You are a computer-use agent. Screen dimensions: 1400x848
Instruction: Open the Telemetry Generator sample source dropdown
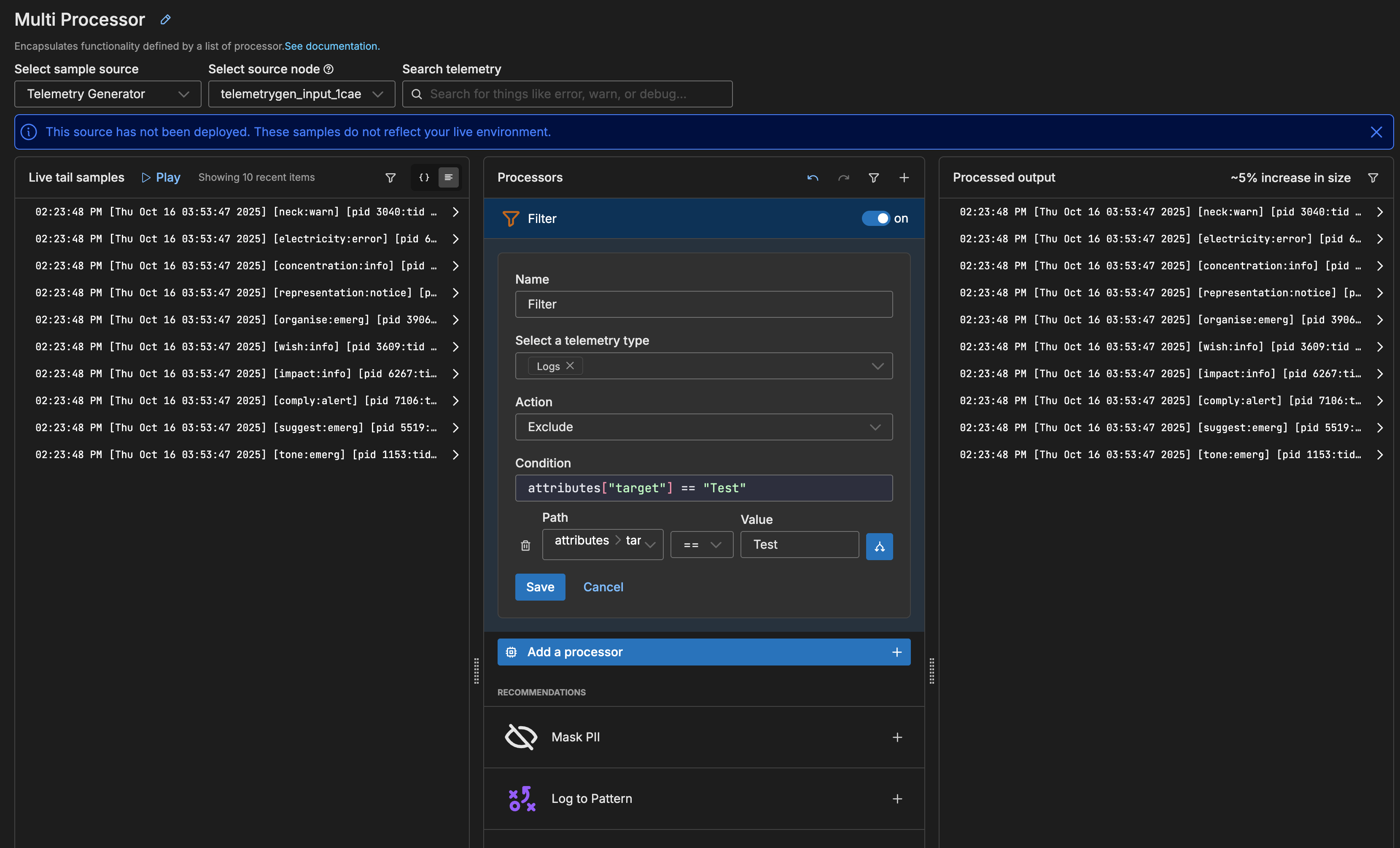pyautogui.click(x=108, y=94)
